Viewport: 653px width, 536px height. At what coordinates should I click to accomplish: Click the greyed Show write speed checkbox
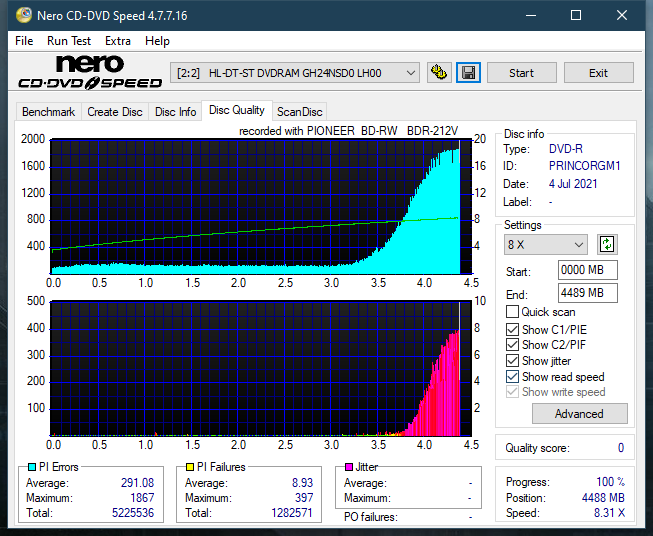click(x=512, y=392)
